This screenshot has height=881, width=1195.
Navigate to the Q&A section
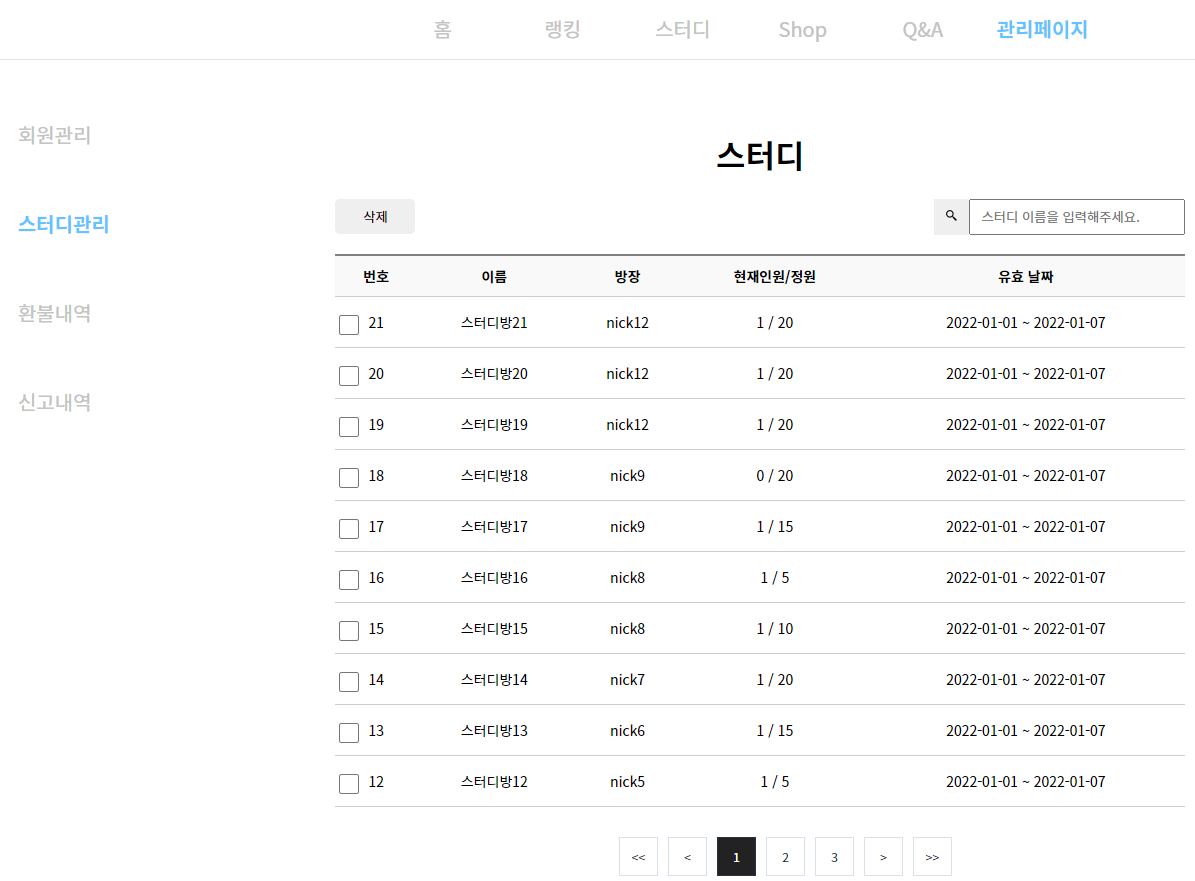tap(922, 29)
